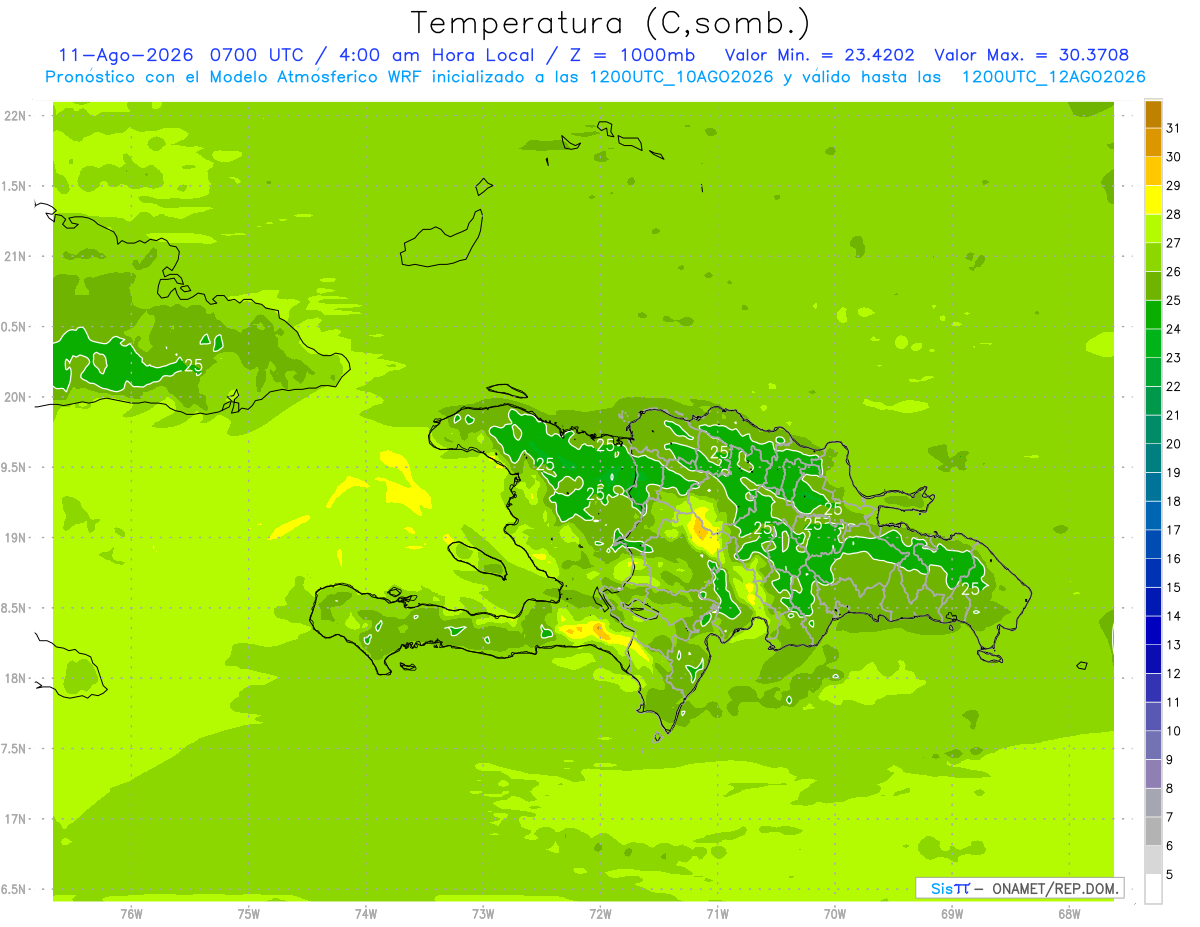1200x927 pixels.
Task: Click the colorbar label "5"
Action: click(x=1170, y=875)
